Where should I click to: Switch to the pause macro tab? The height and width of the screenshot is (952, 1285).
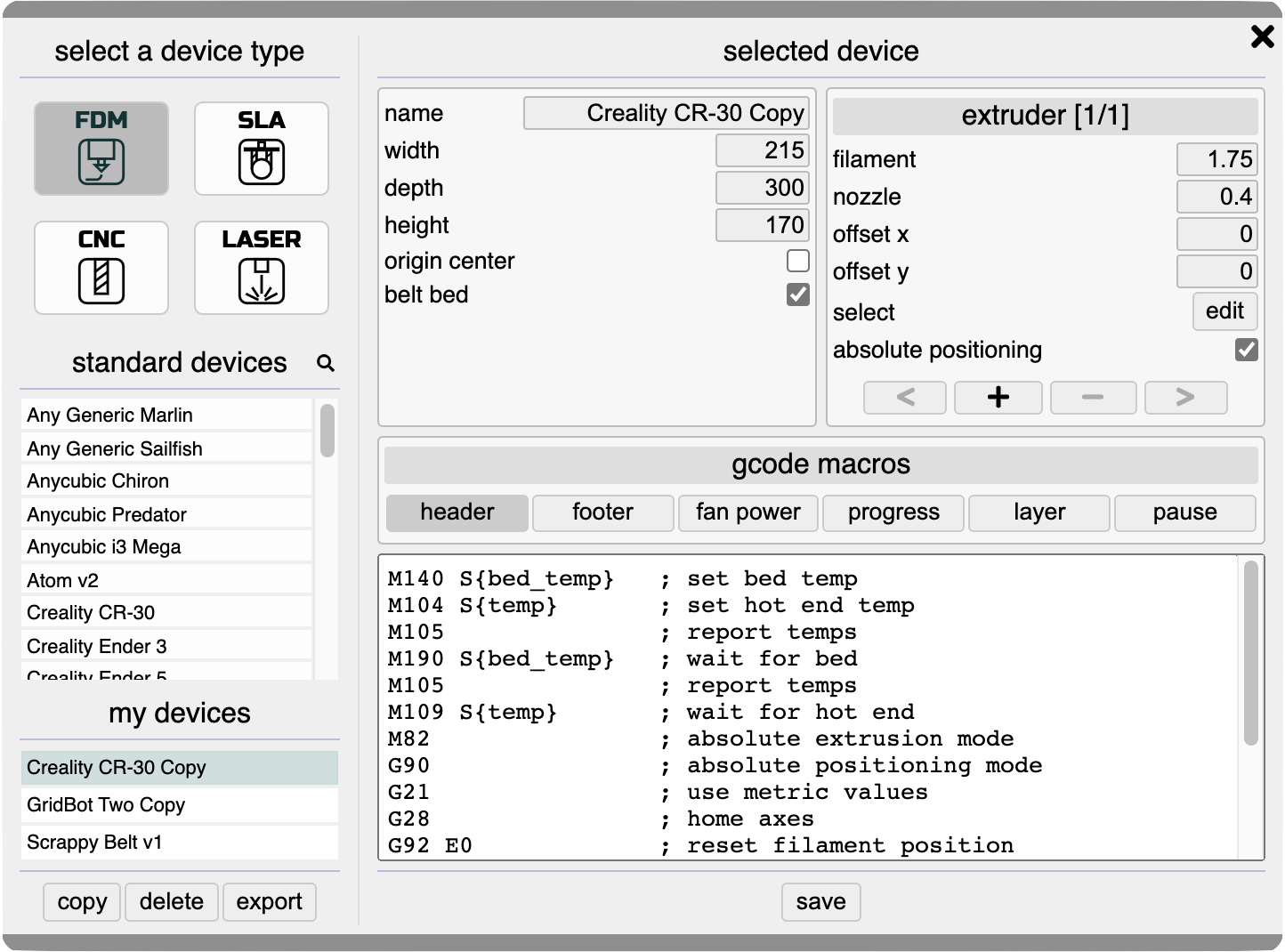pos(1184,512)
